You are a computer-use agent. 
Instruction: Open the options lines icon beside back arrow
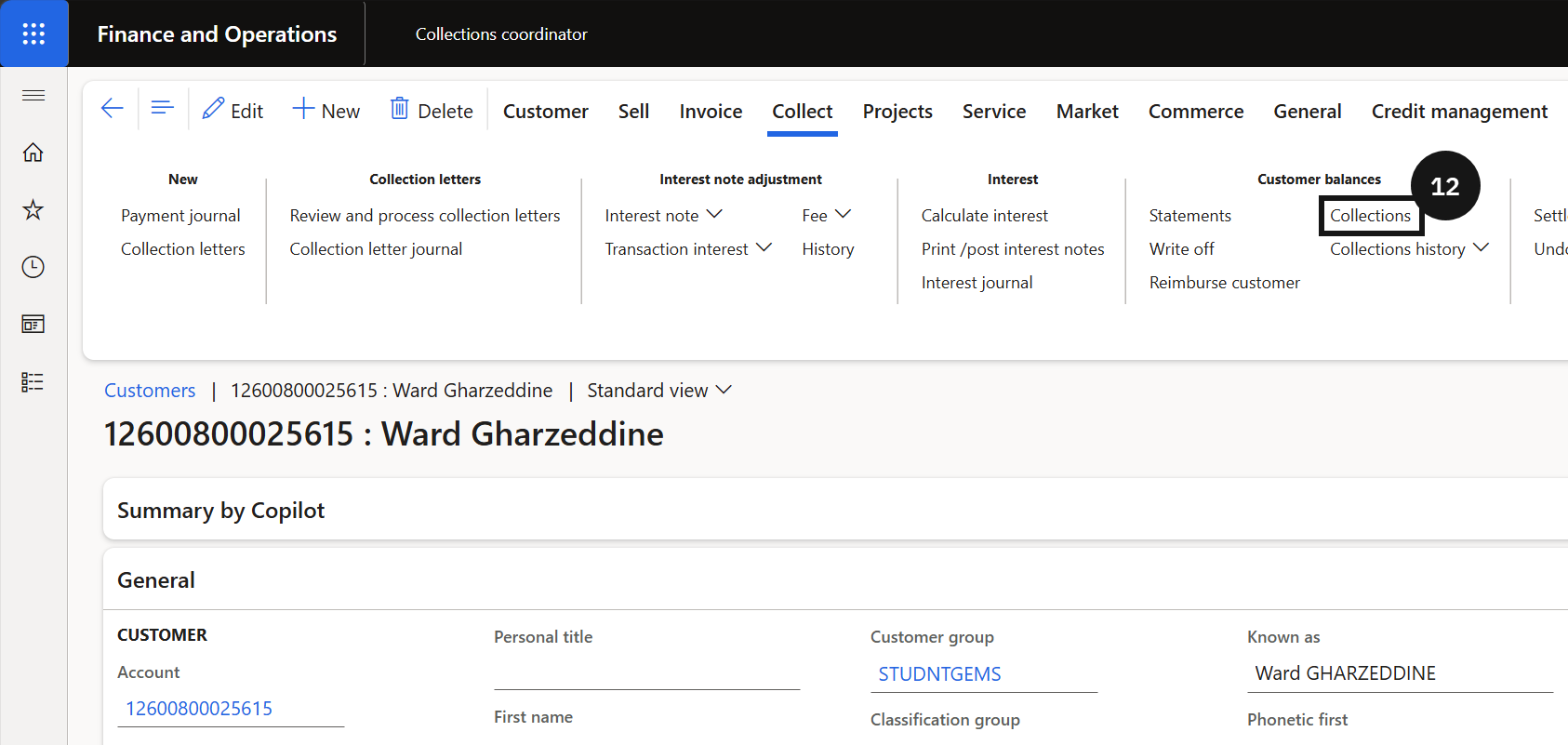pyautogui.click(x=163, y=109)
